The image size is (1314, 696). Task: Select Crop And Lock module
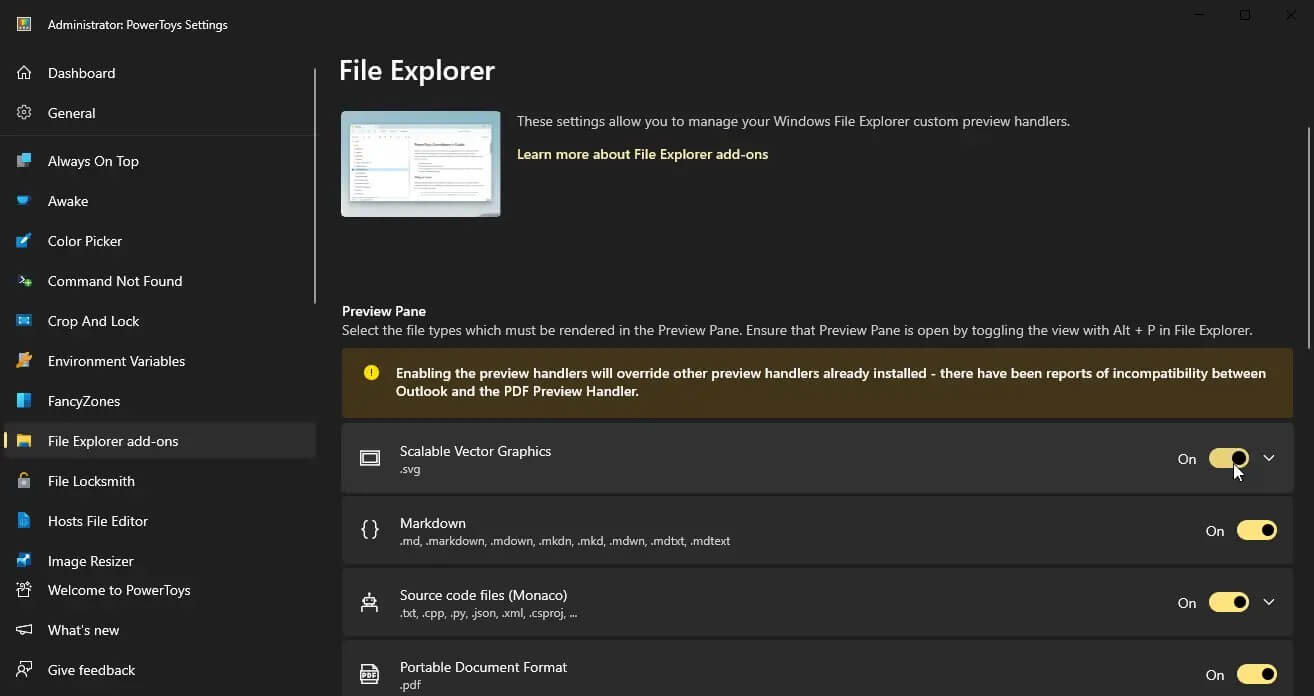(x=160, y=321)
